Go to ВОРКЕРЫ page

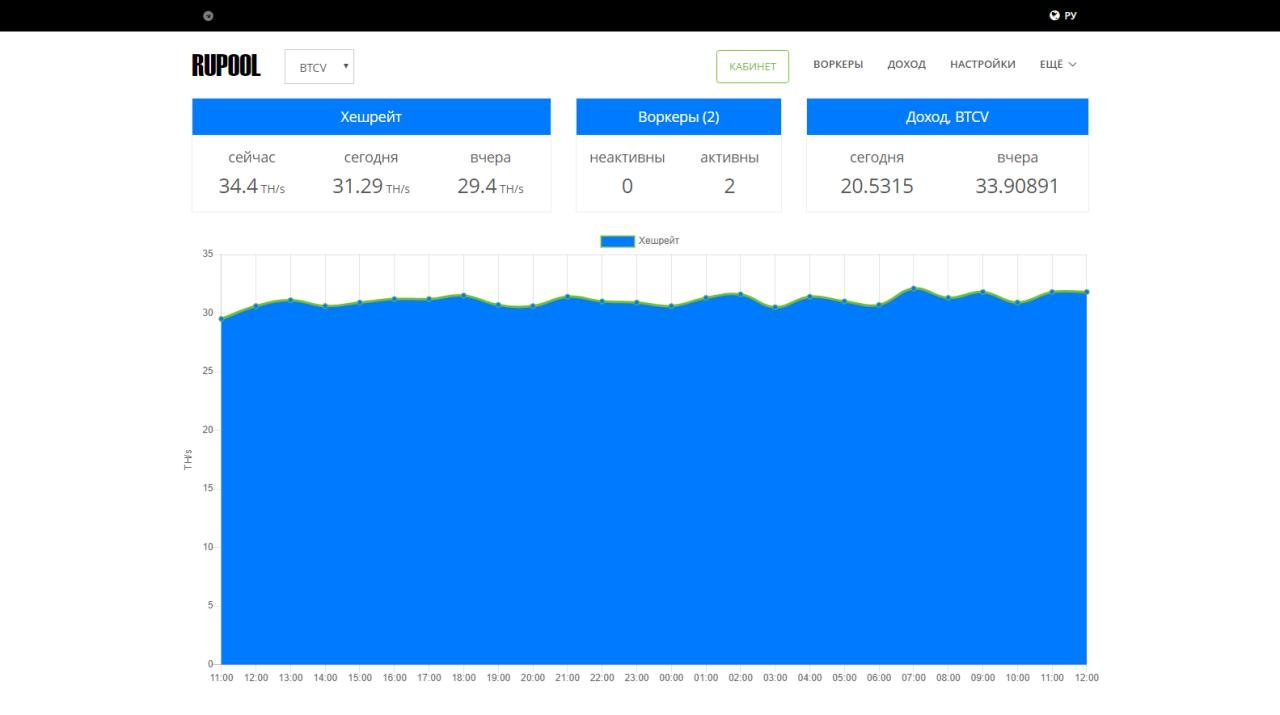[838, 64]
